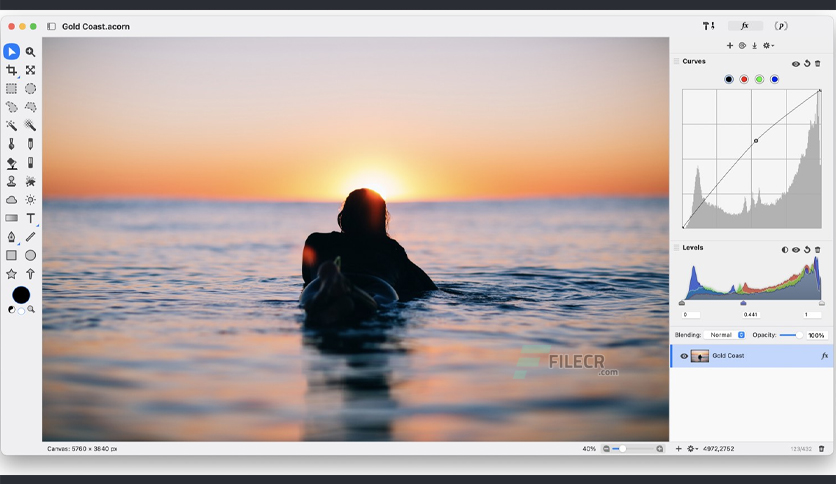Select the Move arrow tool

point(12,52)
